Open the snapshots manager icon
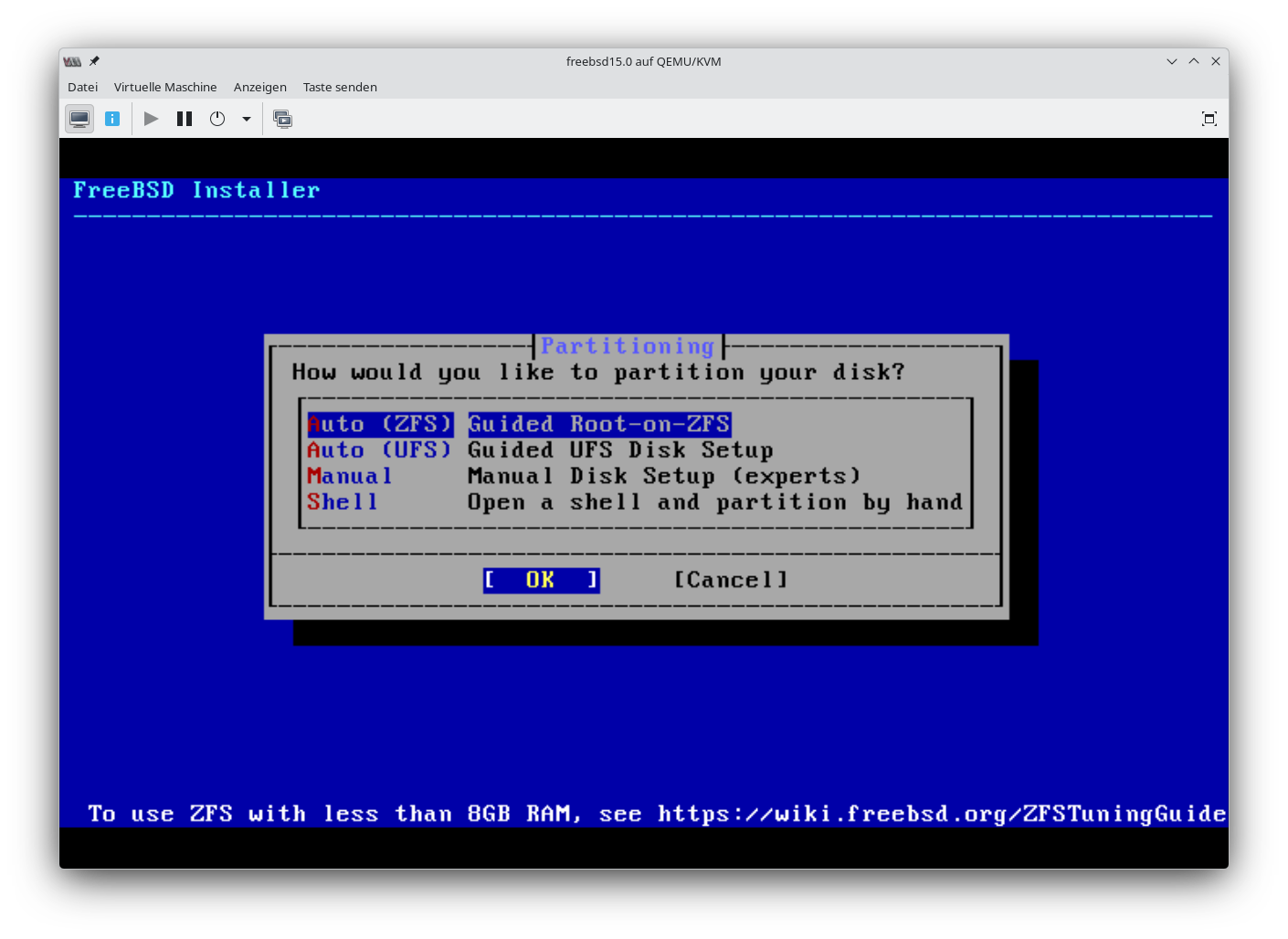The height and width of the screenshot is (939, 1288). pos(283,119)
